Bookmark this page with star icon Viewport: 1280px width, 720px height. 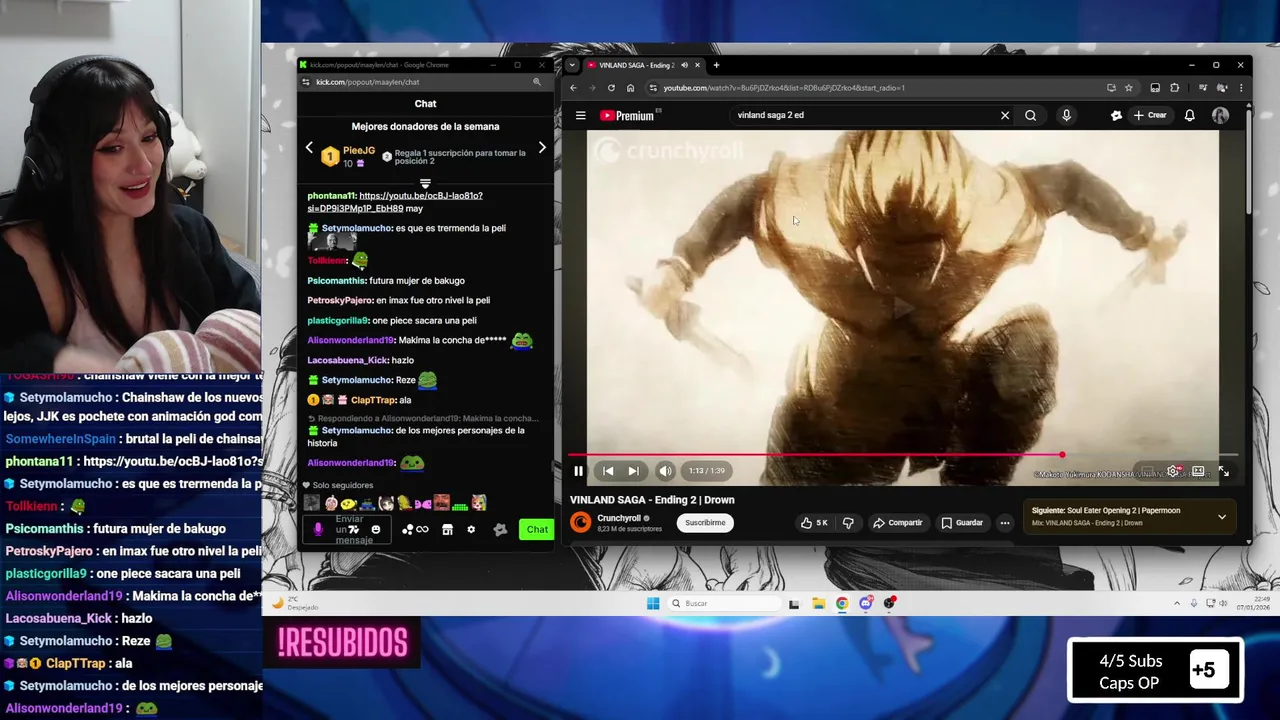point(1128,88)
